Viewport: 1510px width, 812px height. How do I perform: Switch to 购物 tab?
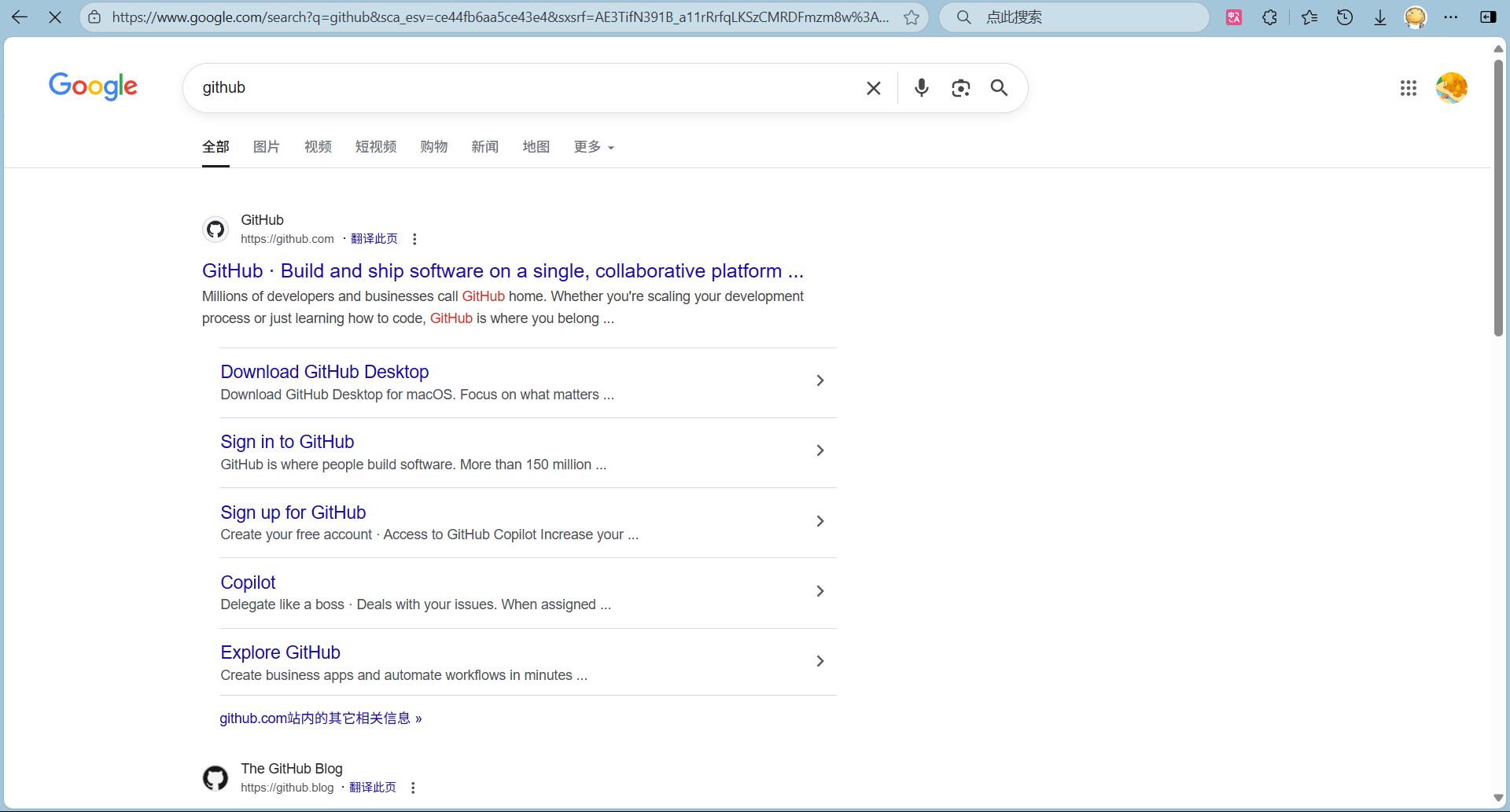point(434,147)
